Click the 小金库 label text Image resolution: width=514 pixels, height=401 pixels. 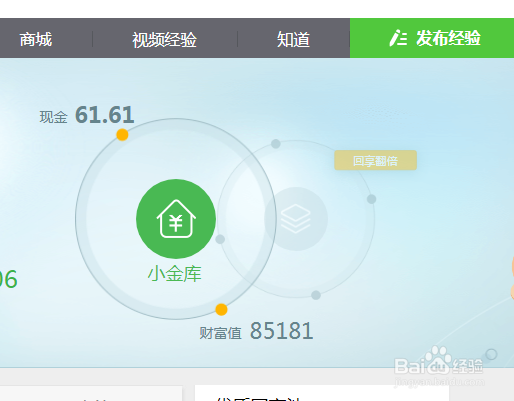coord(175,274)
